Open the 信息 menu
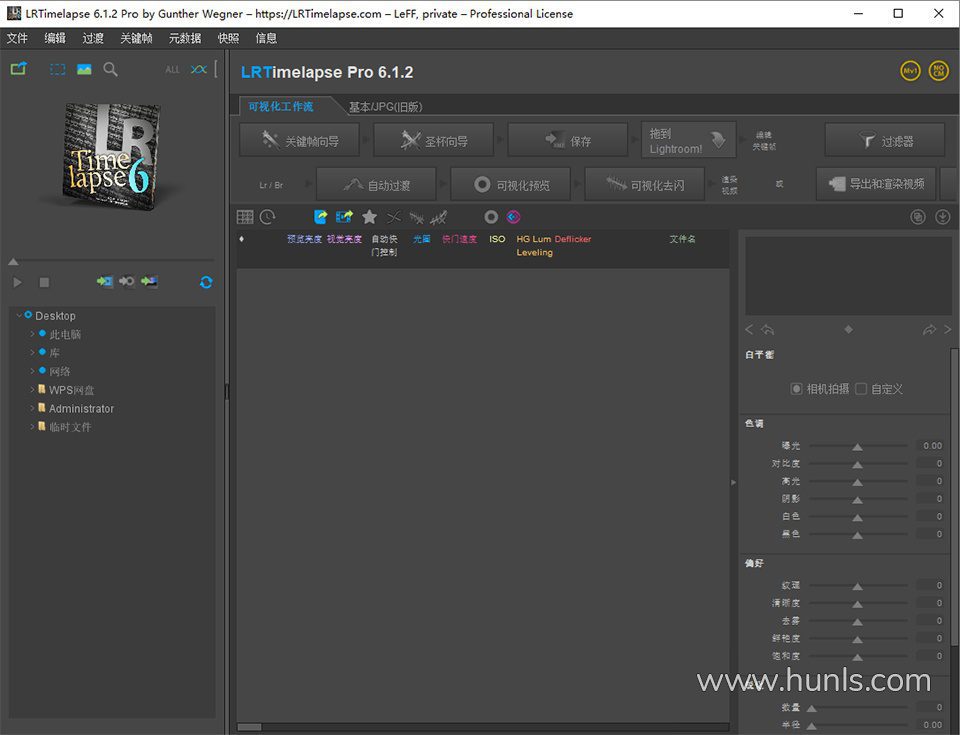 click(266, 38)
